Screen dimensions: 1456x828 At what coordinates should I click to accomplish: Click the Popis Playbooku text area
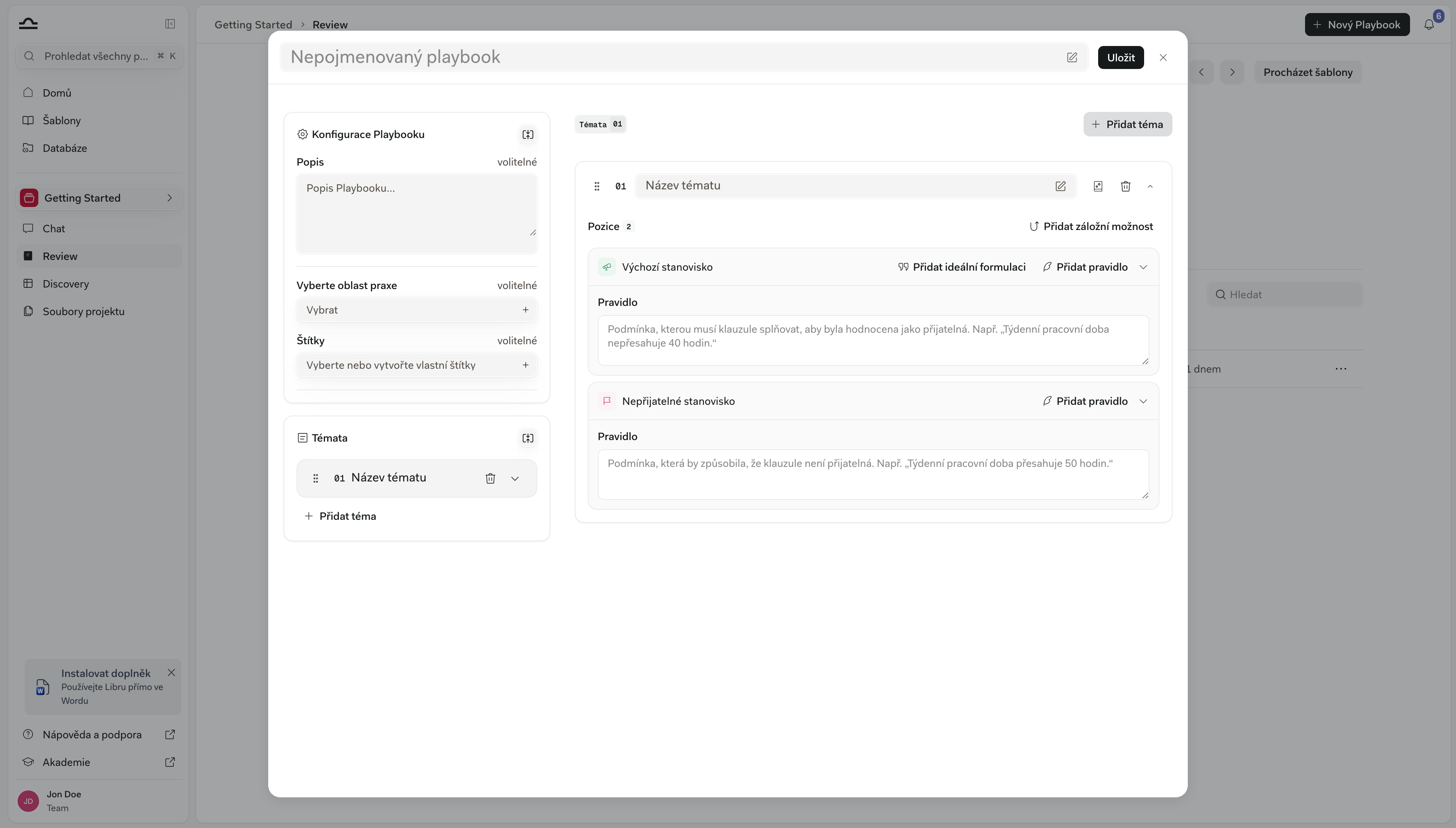coord(416,213)
